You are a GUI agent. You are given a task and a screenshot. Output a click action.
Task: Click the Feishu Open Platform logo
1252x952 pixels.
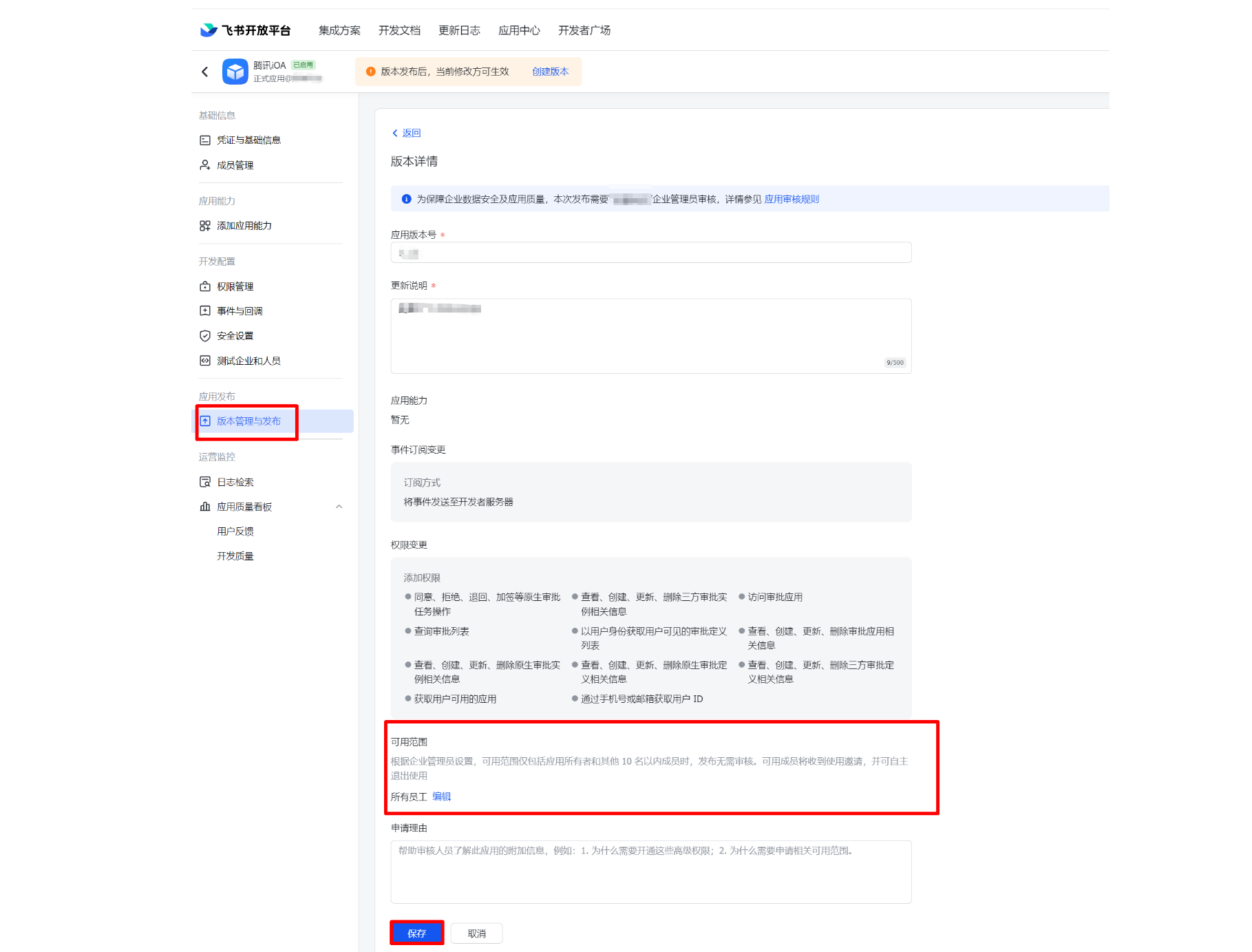tap(245, 30)
